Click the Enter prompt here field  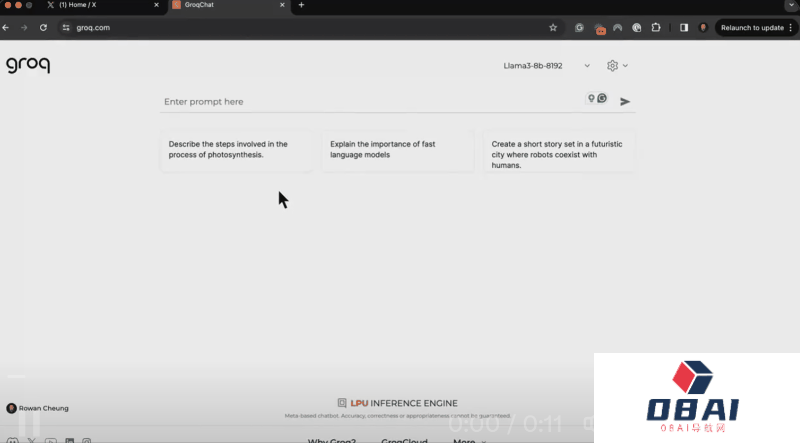[370, 101]
